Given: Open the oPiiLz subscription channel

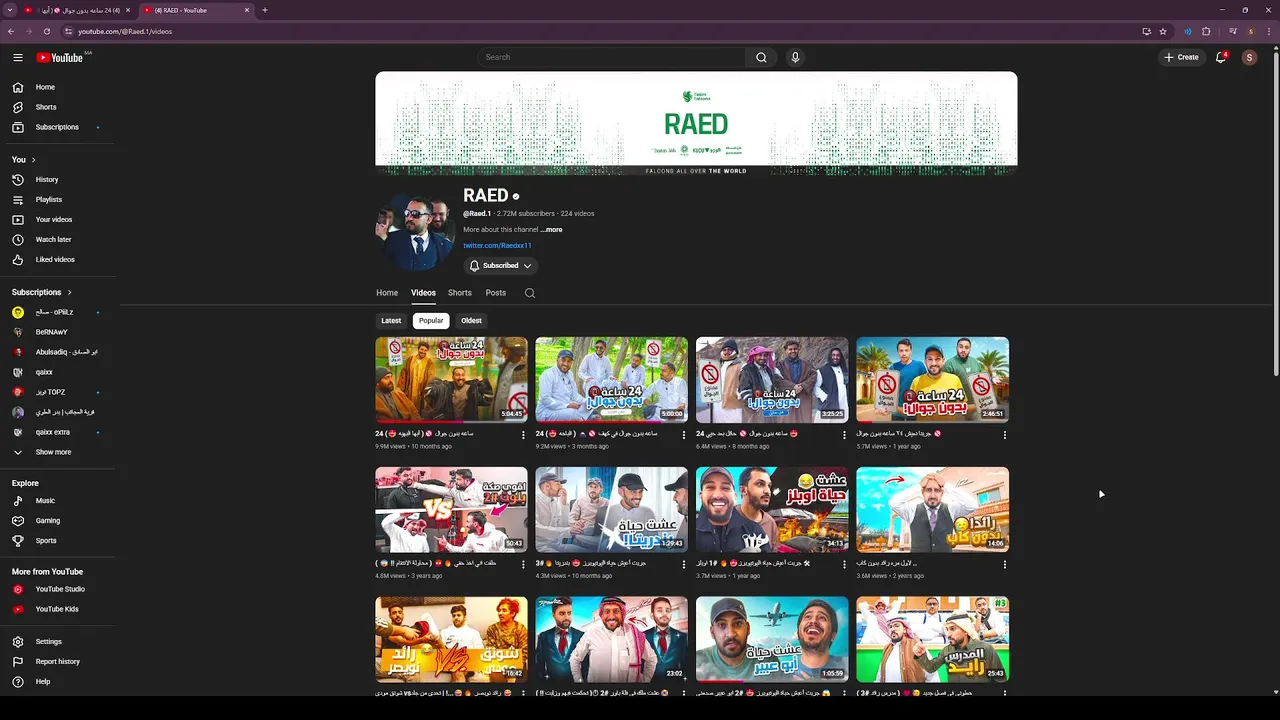Looking at the screenshot, I should 55,312.
